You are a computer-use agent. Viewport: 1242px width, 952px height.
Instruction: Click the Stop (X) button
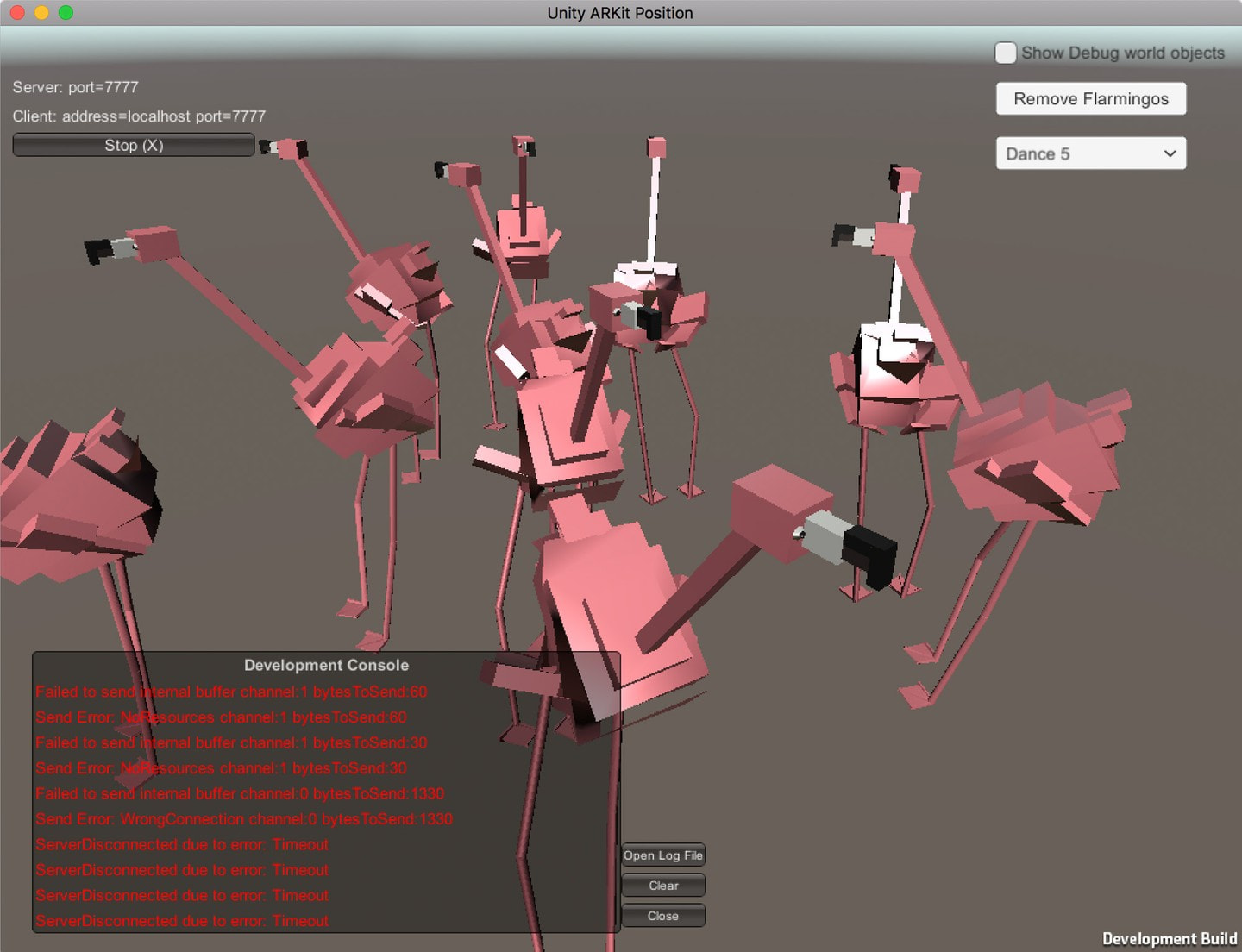(134, 145)
